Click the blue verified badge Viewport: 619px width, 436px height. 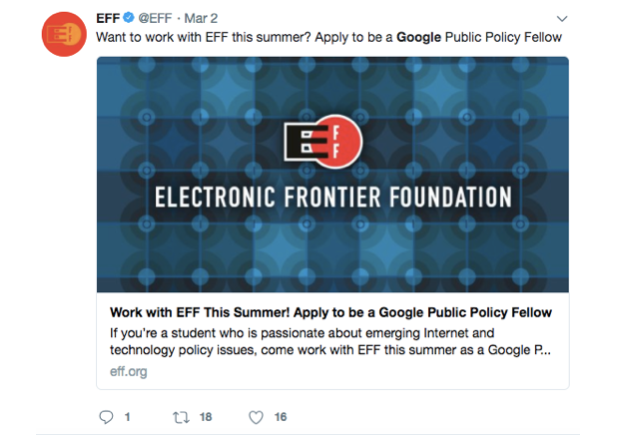tap(129, 18)
